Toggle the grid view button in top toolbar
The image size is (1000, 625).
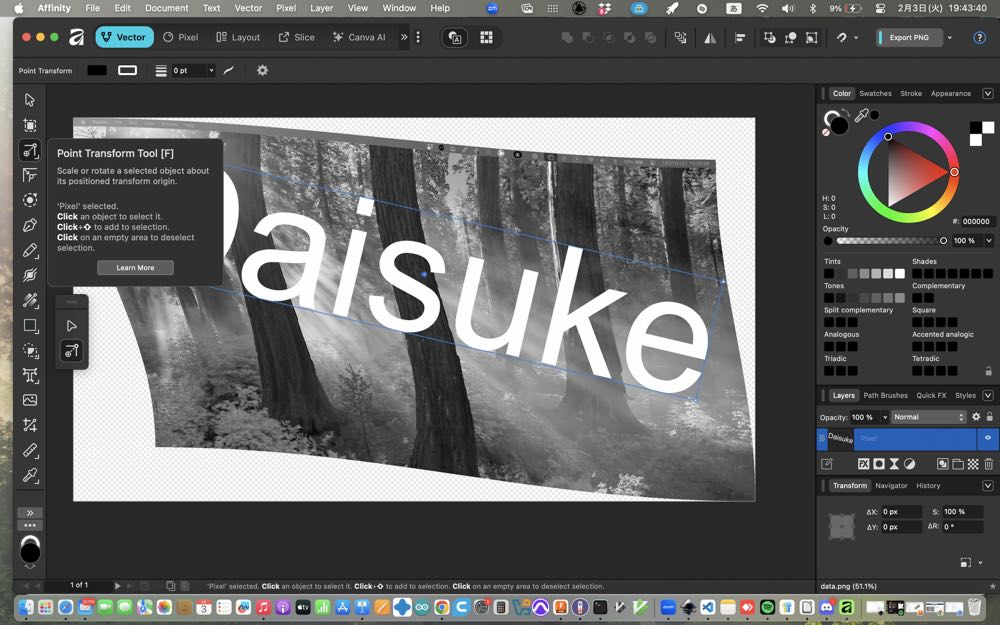point(487,38)
